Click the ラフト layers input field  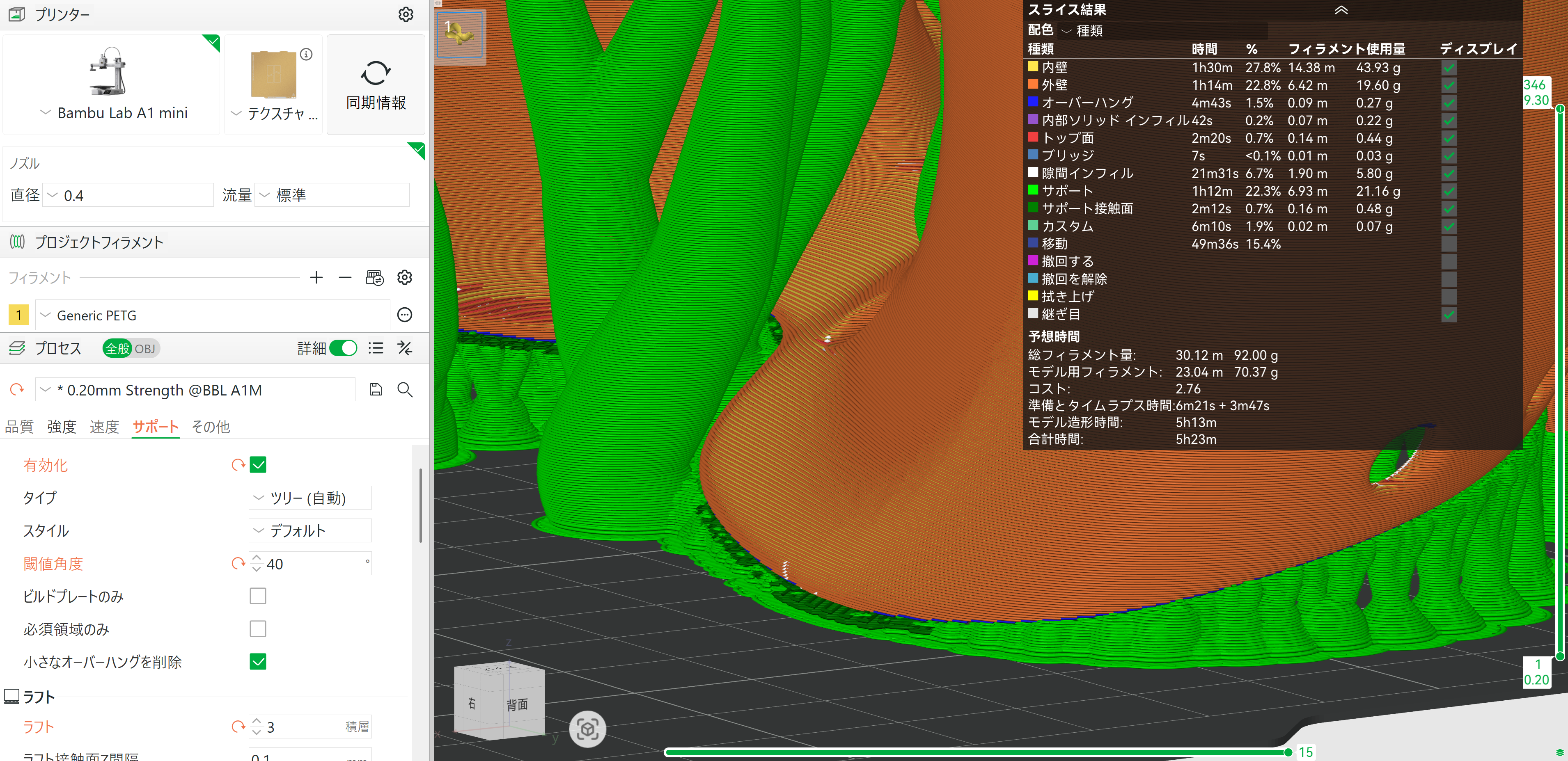point(310,727)
